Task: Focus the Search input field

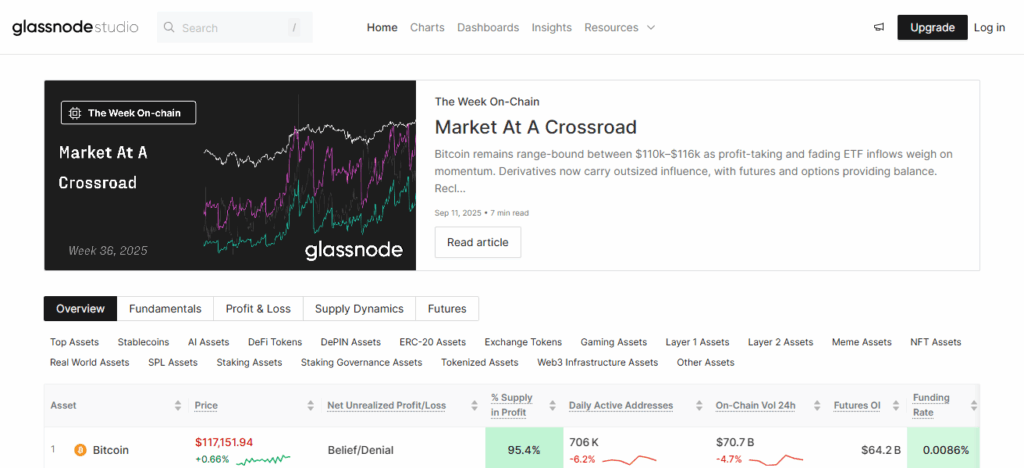Action: click(234, 27)
